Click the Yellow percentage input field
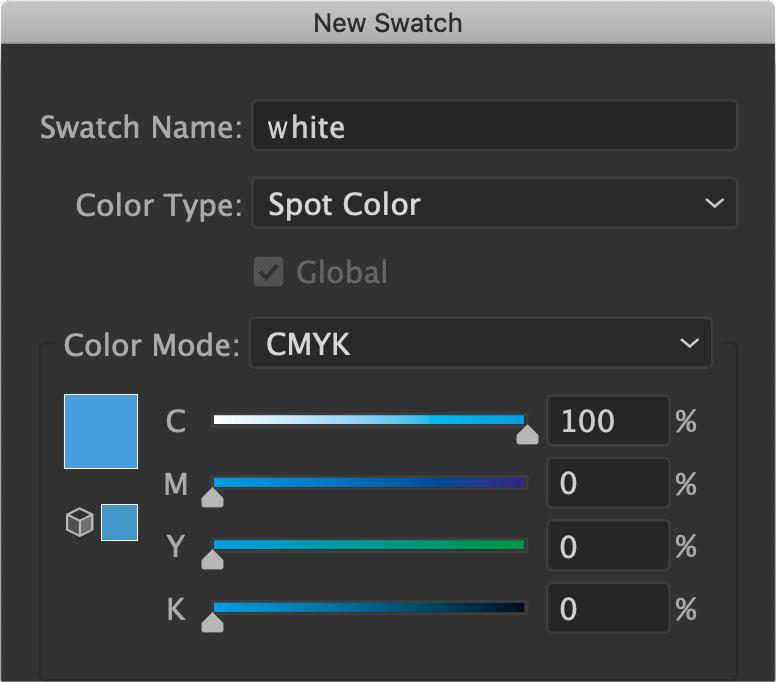Image resolution: width=776 pixels, height=682 pixels. coord(607,546)
